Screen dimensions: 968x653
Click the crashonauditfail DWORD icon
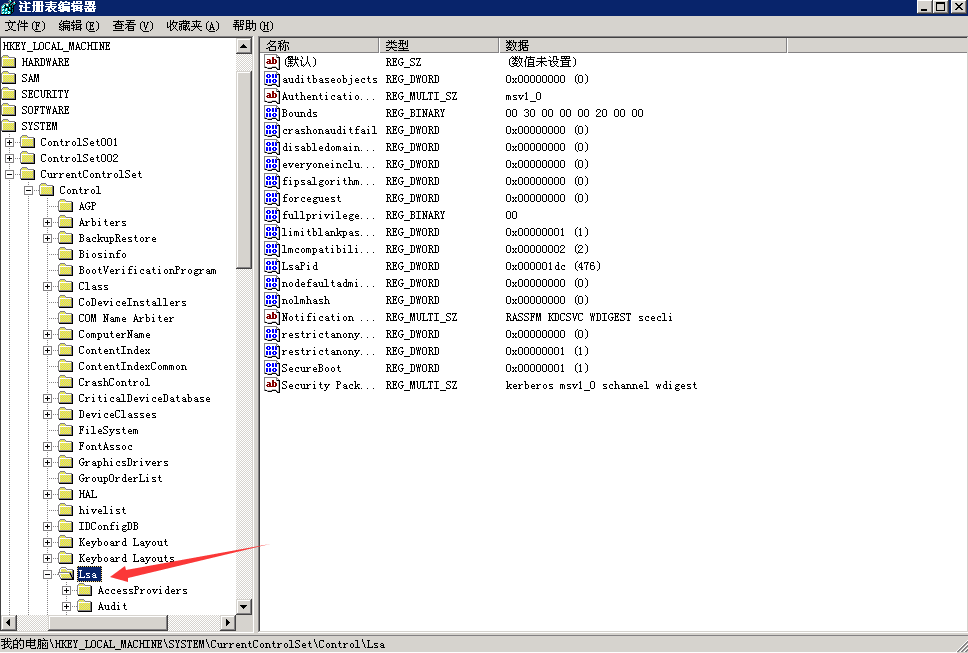(272, 130)
